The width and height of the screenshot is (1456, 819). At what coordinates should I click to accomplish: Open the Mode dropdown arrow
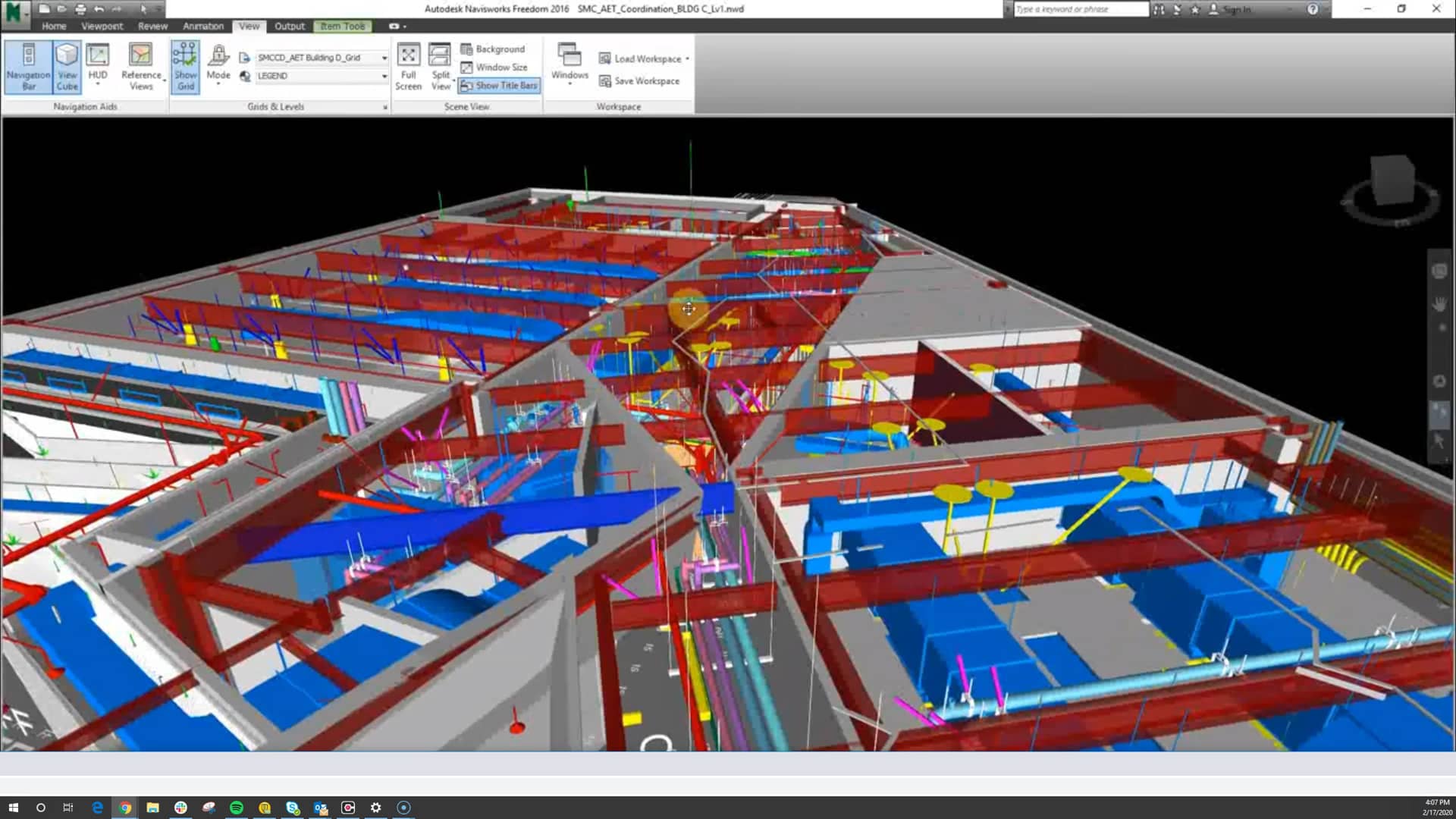tap(218, 84)
